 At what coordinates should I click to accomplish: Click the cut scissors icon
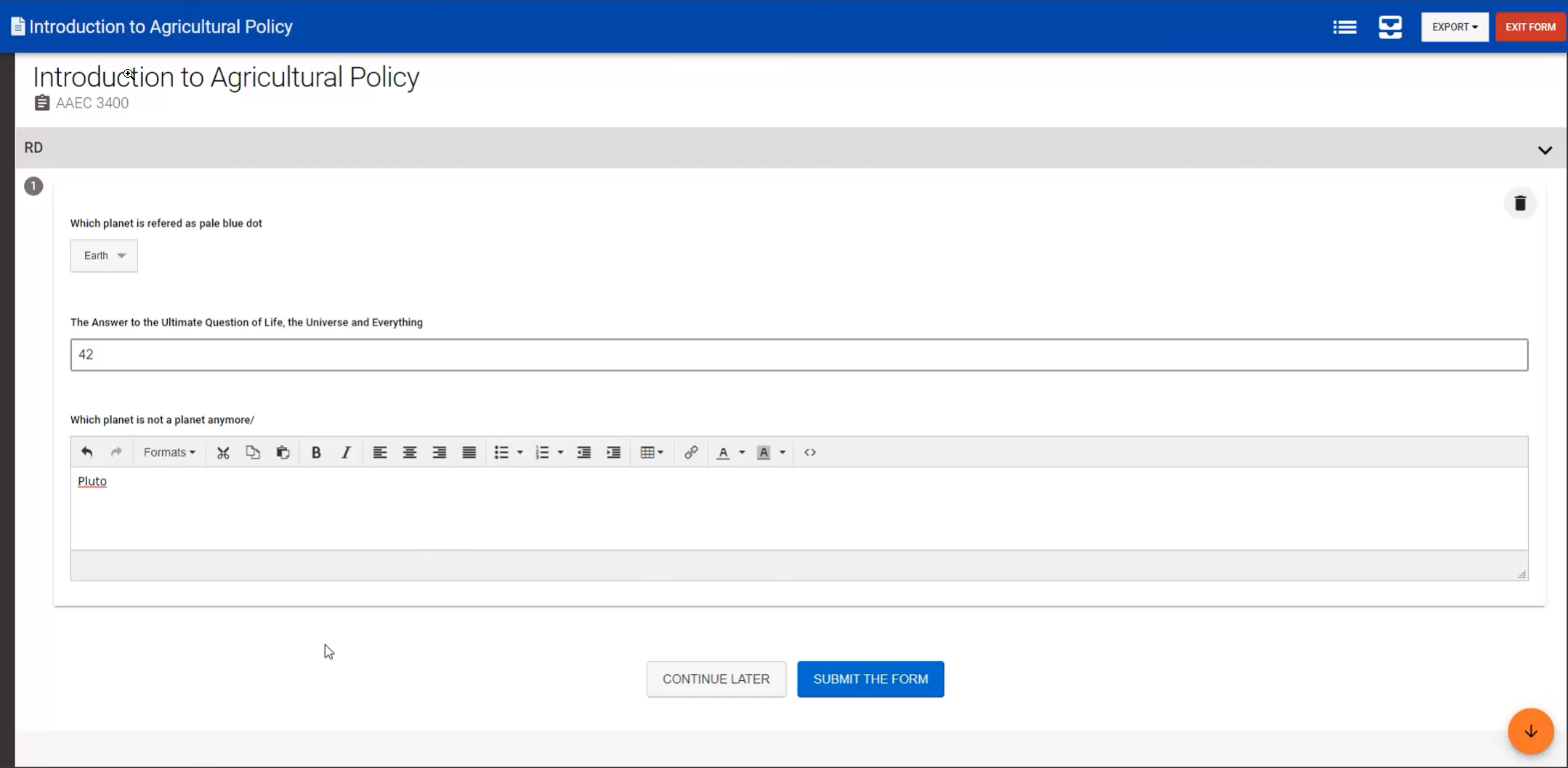click(x=223, y=452)
